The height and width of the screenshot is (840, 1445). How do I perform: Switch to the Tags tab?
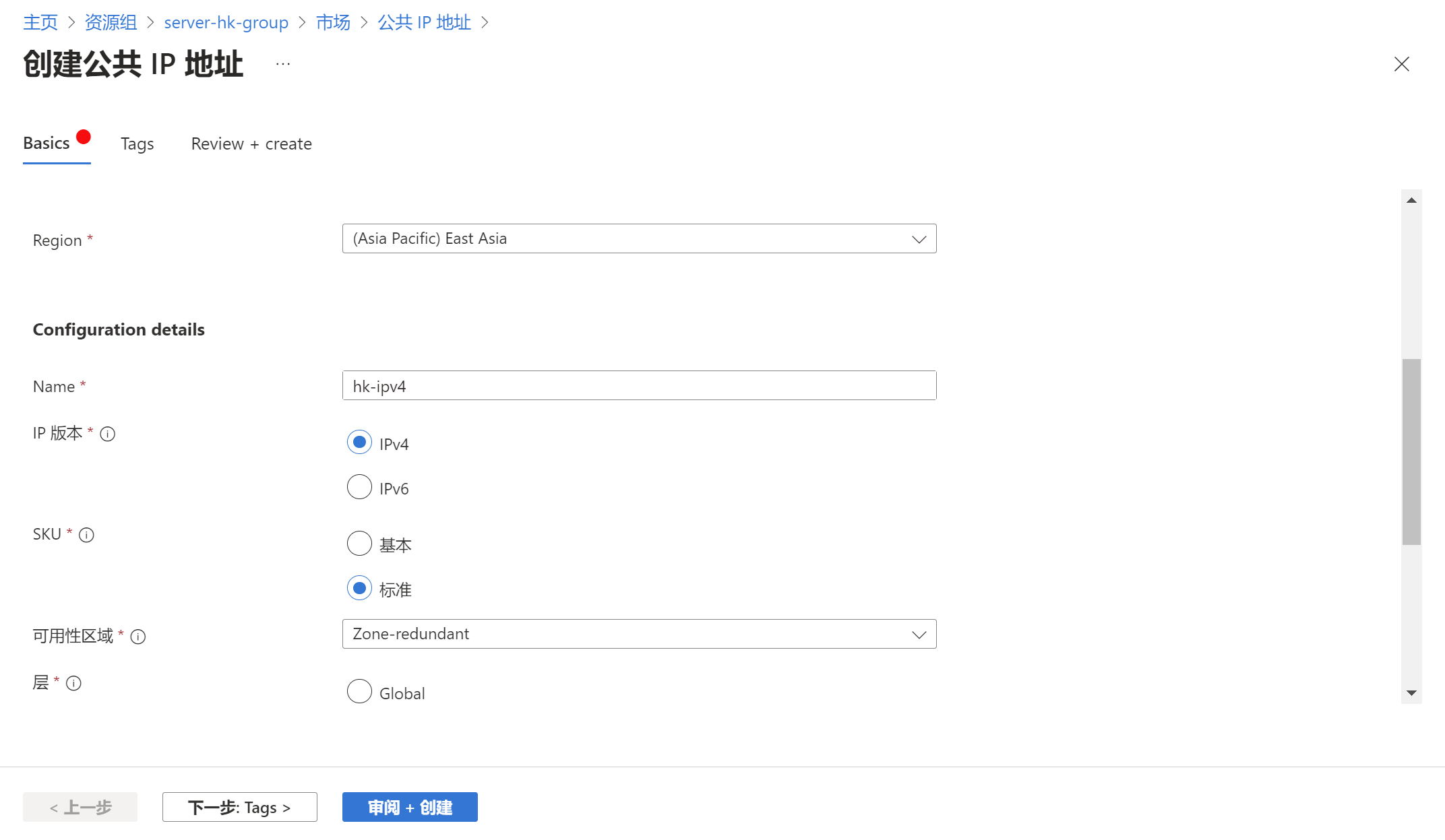(137, 144)
